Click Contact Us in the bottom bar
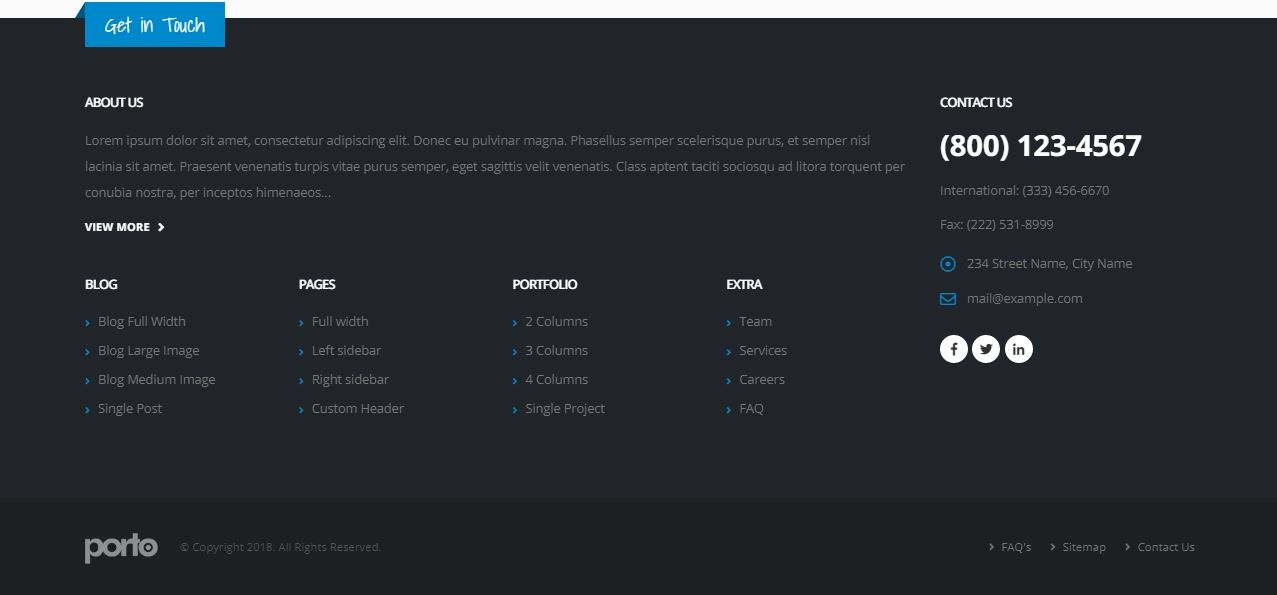Image resolution: width=1277 pixels, height=595 pixels. click(1165, 547)
